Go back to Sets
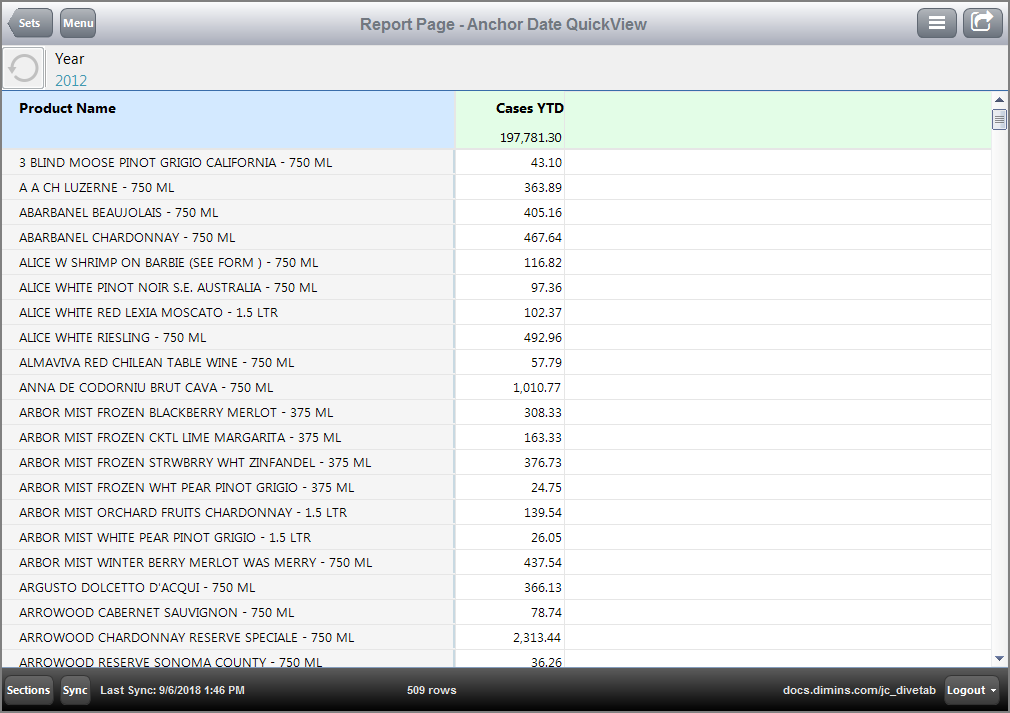This screenshot has height=713, width=1010. pyautogui.click(x=29, y=22)
